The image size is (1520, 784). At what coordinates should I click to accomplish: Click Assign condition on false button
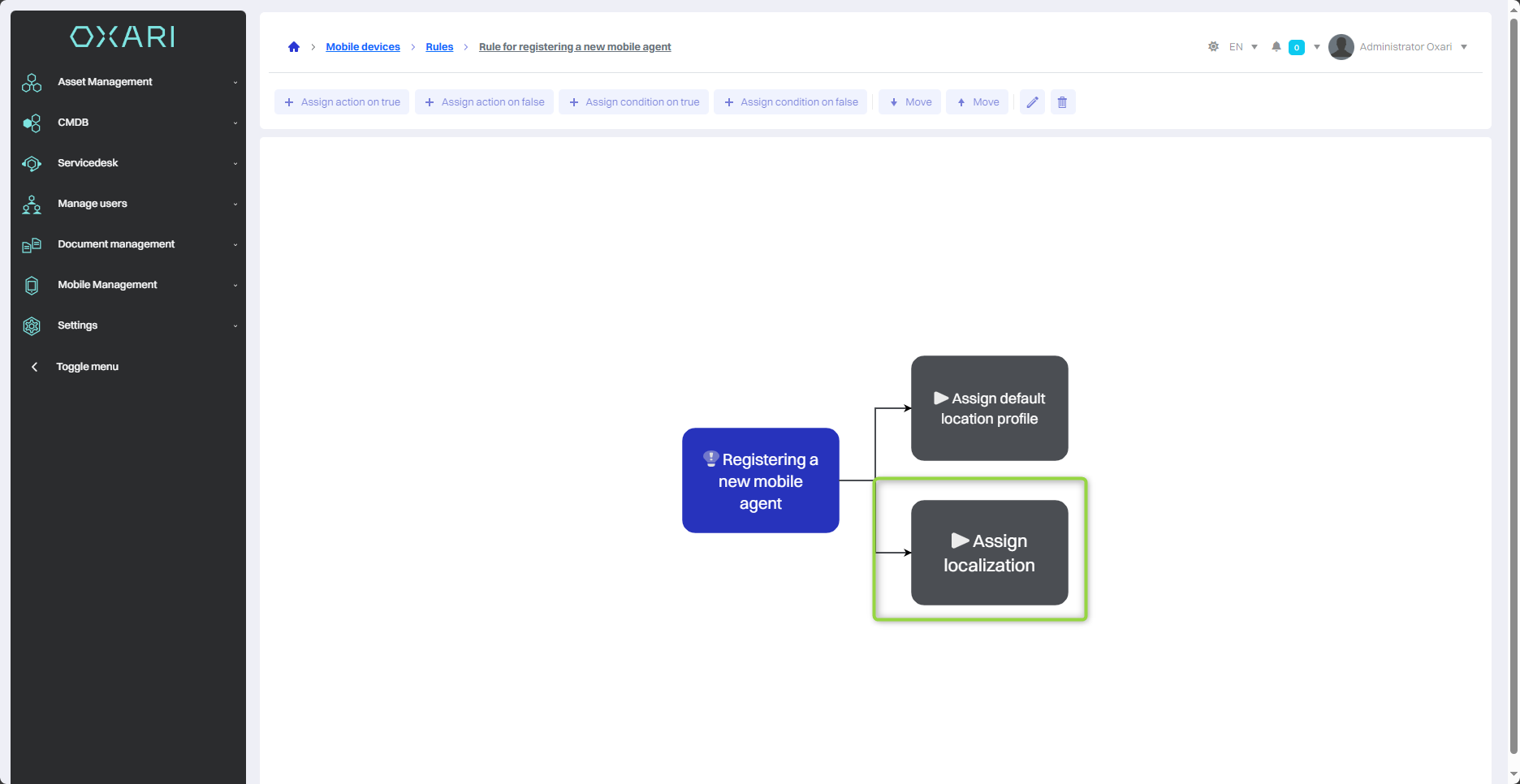pos(790,102)
